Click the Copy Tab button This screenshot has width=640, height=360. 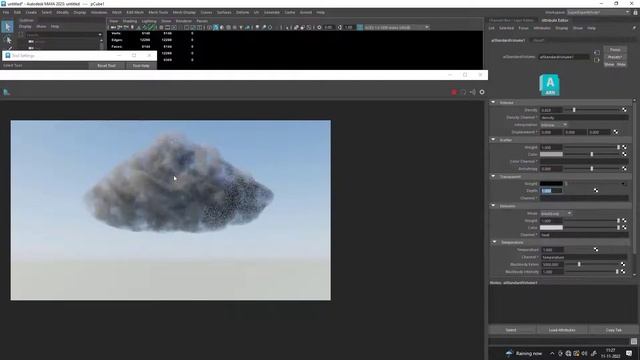point(613,330)
